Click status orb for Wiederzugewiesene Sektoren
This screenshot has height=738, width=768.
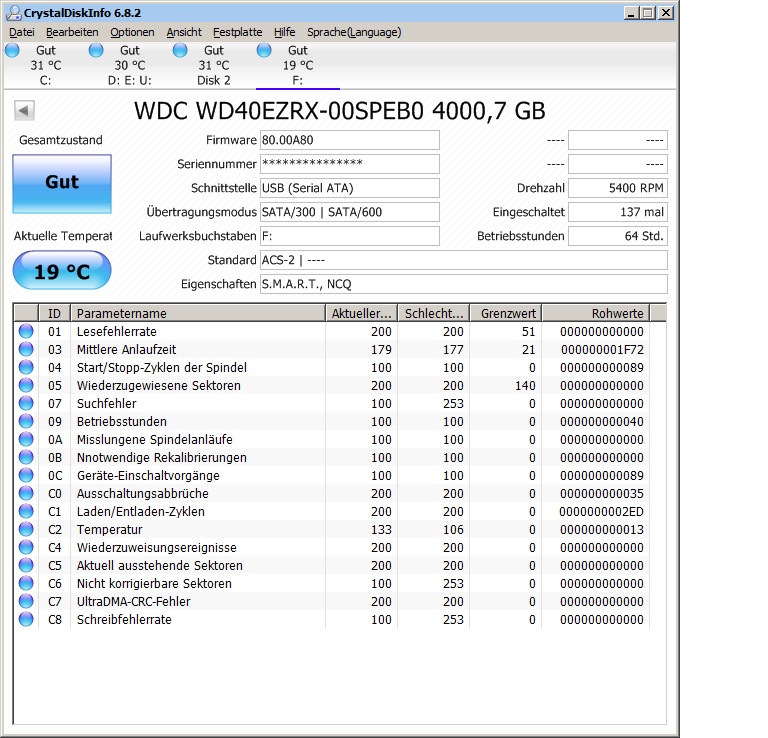point(26,385)
